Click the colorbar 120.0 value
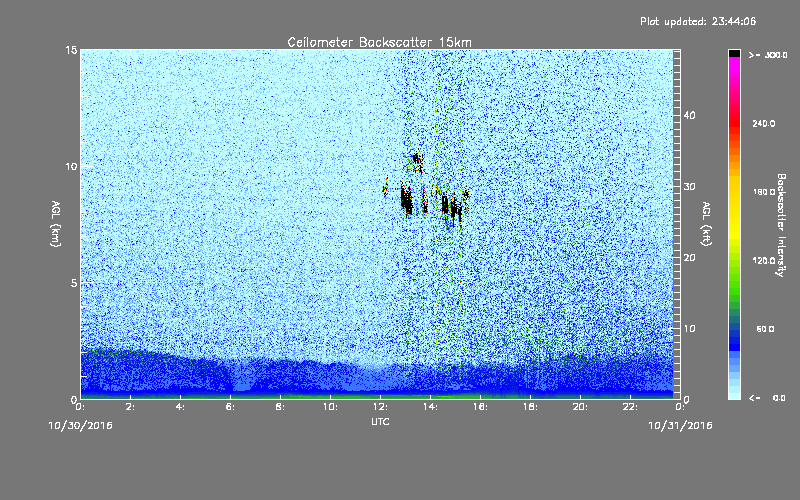The height and width of the screenshot is (500, 800). pos(764,260)
